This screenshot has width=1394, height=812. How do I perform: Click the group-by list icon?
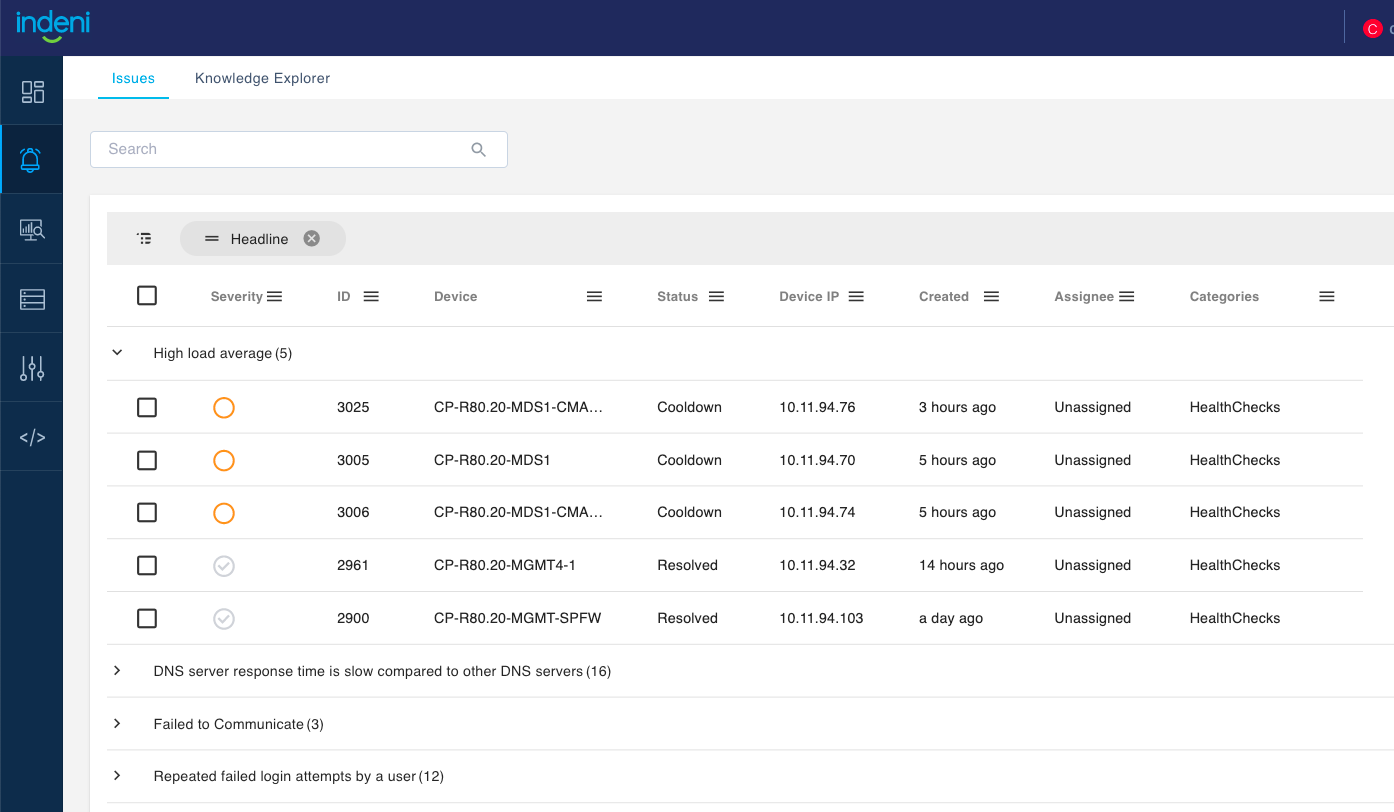click(x=145, y=239)
